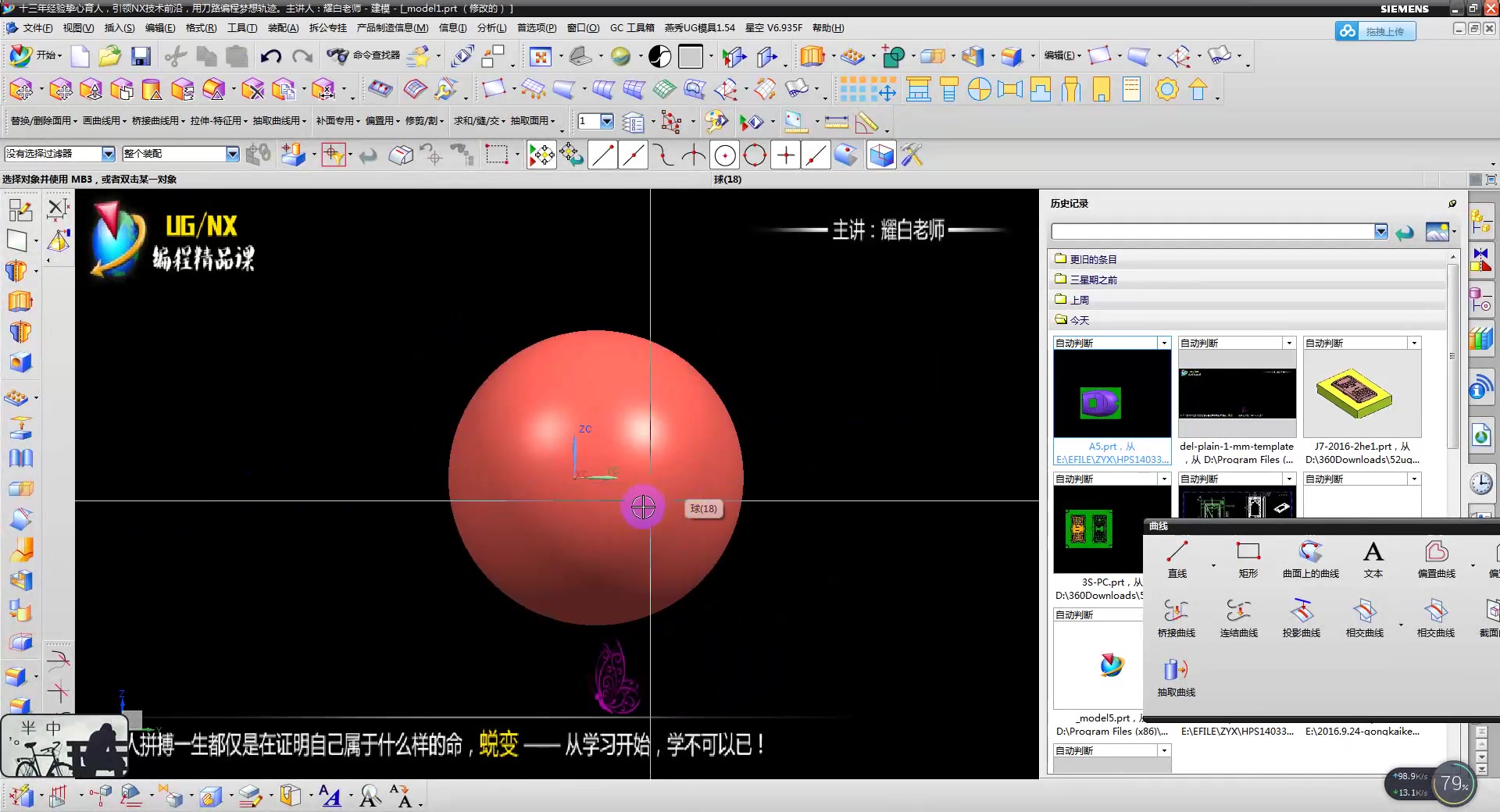Click the Undo arrow
1500x812 pixels.
click(x=270, y=56)
